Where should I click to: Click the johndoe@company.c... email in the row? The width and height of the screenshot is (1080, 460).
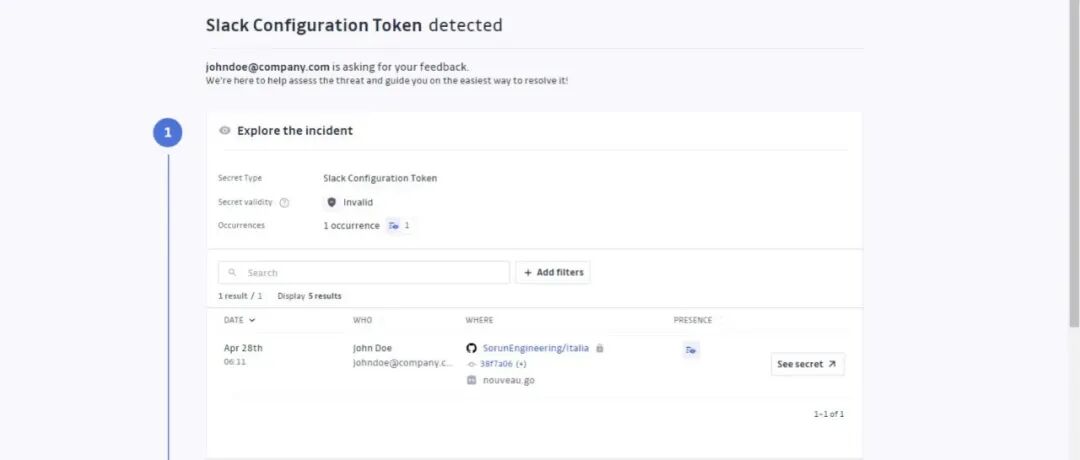tap(403, 363)
